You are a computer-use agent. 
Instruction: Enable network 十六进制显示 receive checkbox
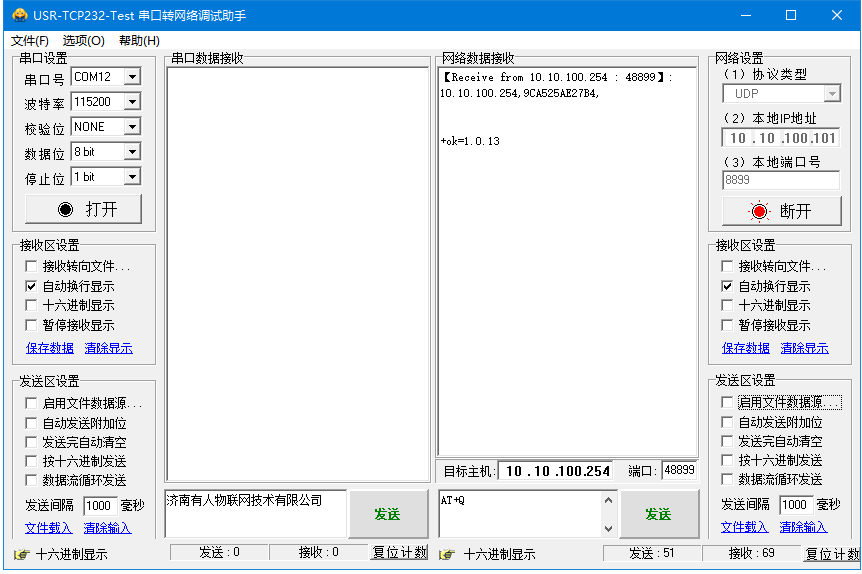click(728, 305)
